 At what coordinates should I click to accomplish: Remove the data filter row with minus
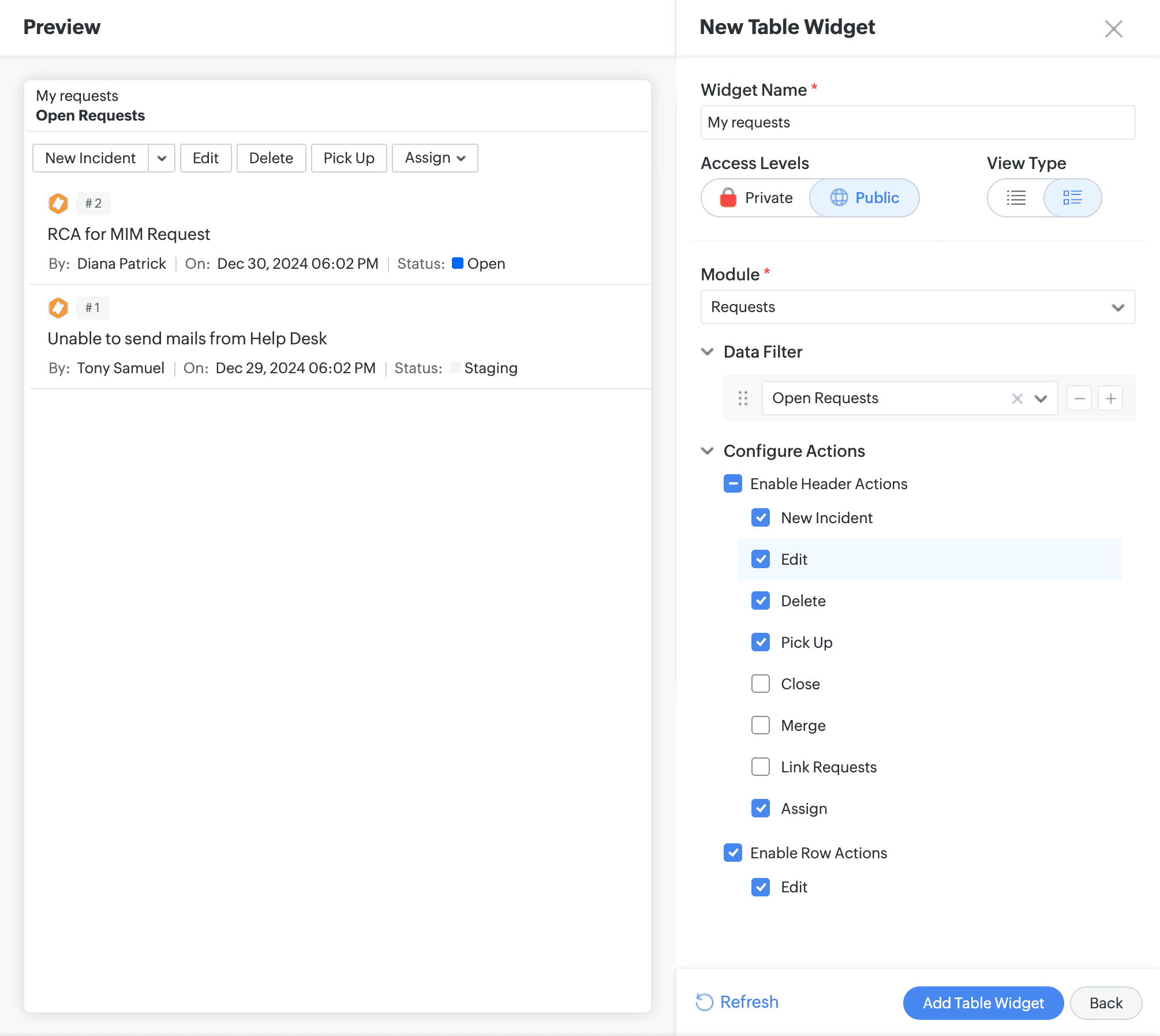tap(1079, 398)
